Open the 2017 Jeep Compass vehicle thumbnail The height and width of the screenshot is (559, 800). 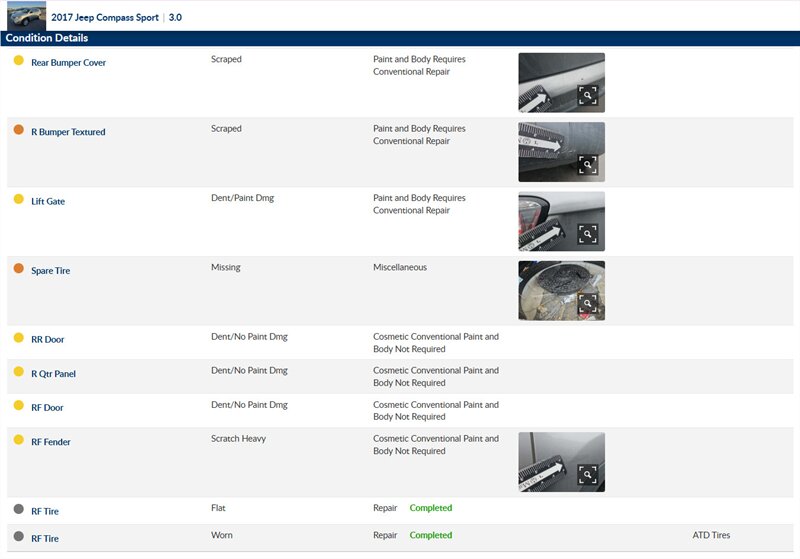click(x=26, y=16)
